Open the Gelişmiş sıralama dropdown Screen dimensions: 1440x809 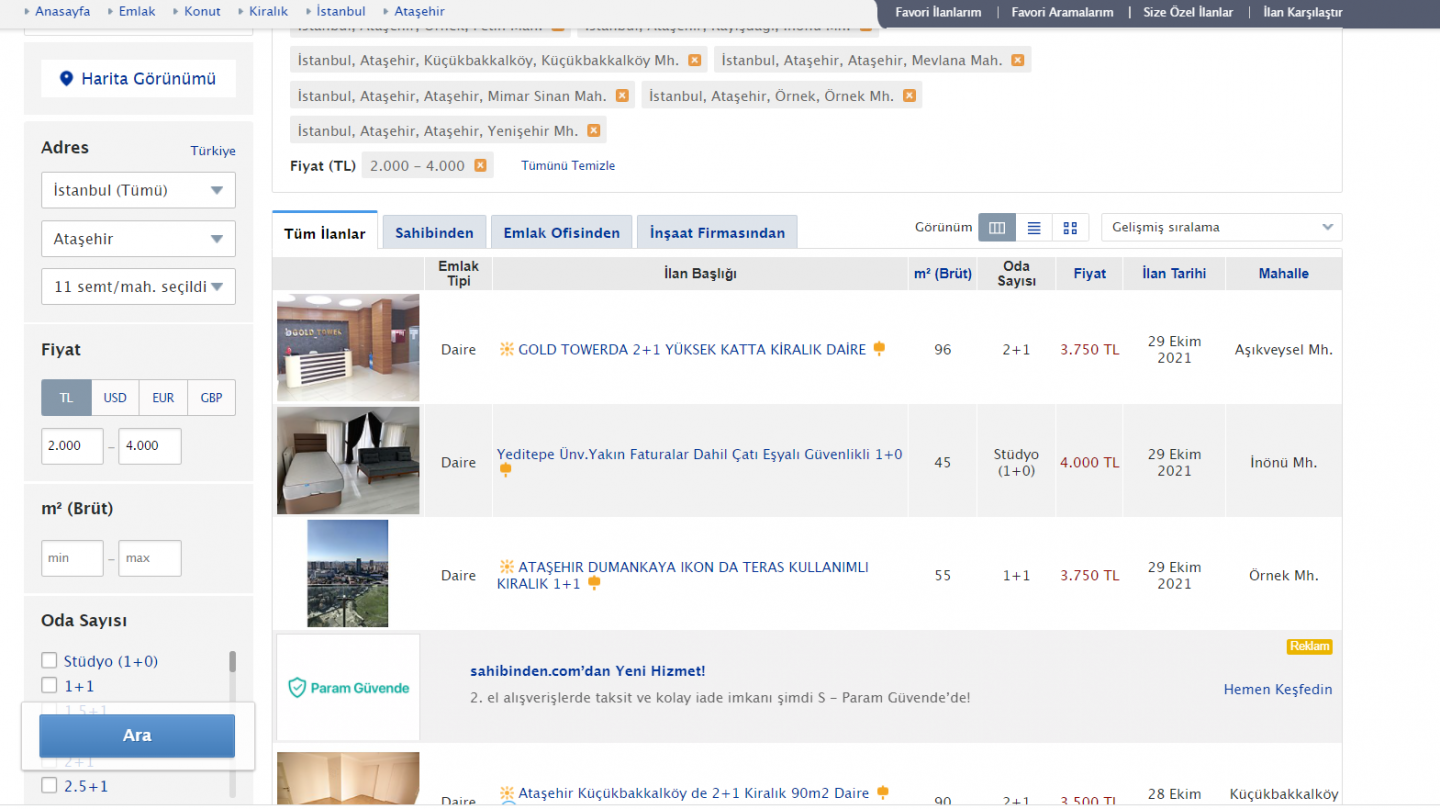point(1220,227)
